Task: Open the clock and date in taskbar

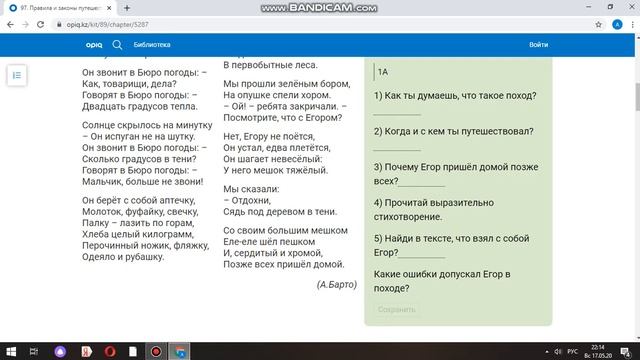Action: coord(598,351)
